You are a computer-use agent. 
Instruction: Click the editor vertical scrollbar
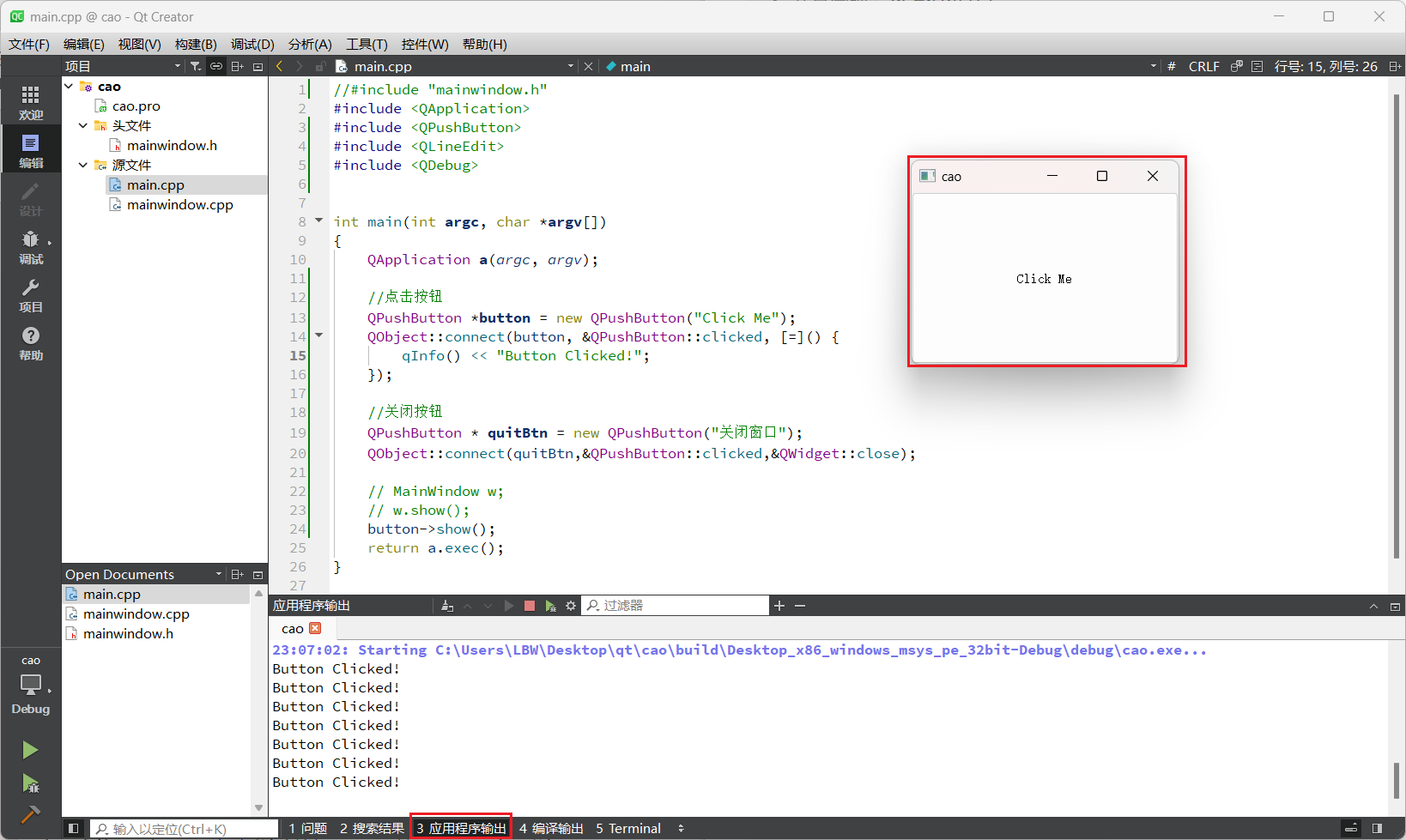1397,326
